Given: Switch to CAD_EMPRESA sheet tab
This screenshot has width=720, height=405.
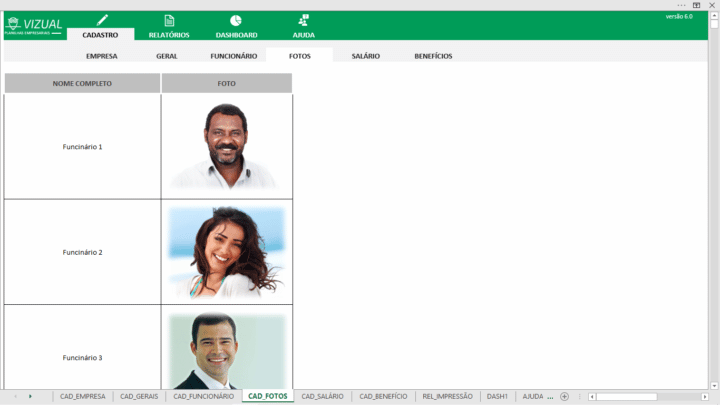Looking at the screenshot, I should [x=82, y=396].
